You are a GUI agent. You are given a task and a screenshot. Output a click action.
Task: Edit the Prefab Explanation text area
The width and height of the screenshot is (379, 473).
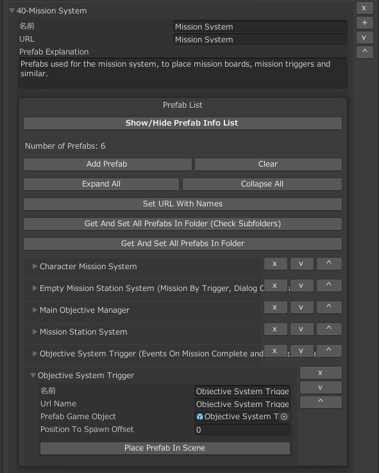[182, 73]
